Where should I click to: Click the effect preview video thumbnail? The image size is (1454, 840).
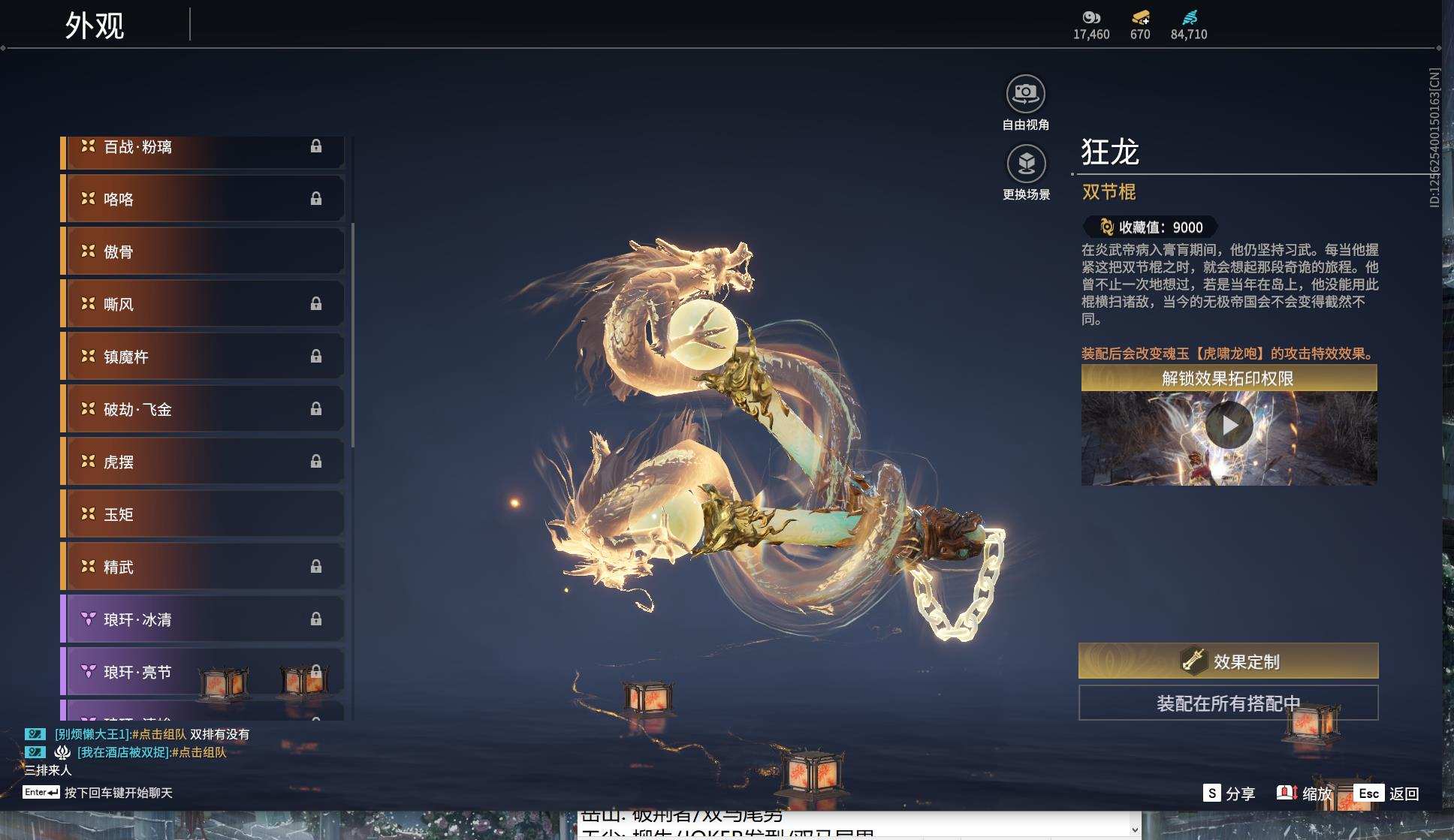click(1229, 438)
